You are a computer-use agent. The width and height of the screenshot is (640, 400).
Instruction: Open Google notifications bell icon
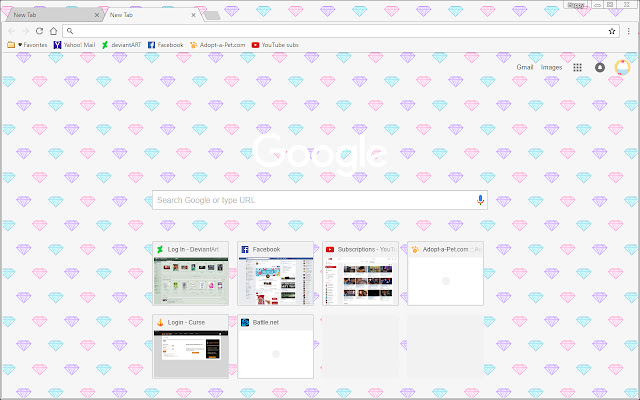coord(600,67)
